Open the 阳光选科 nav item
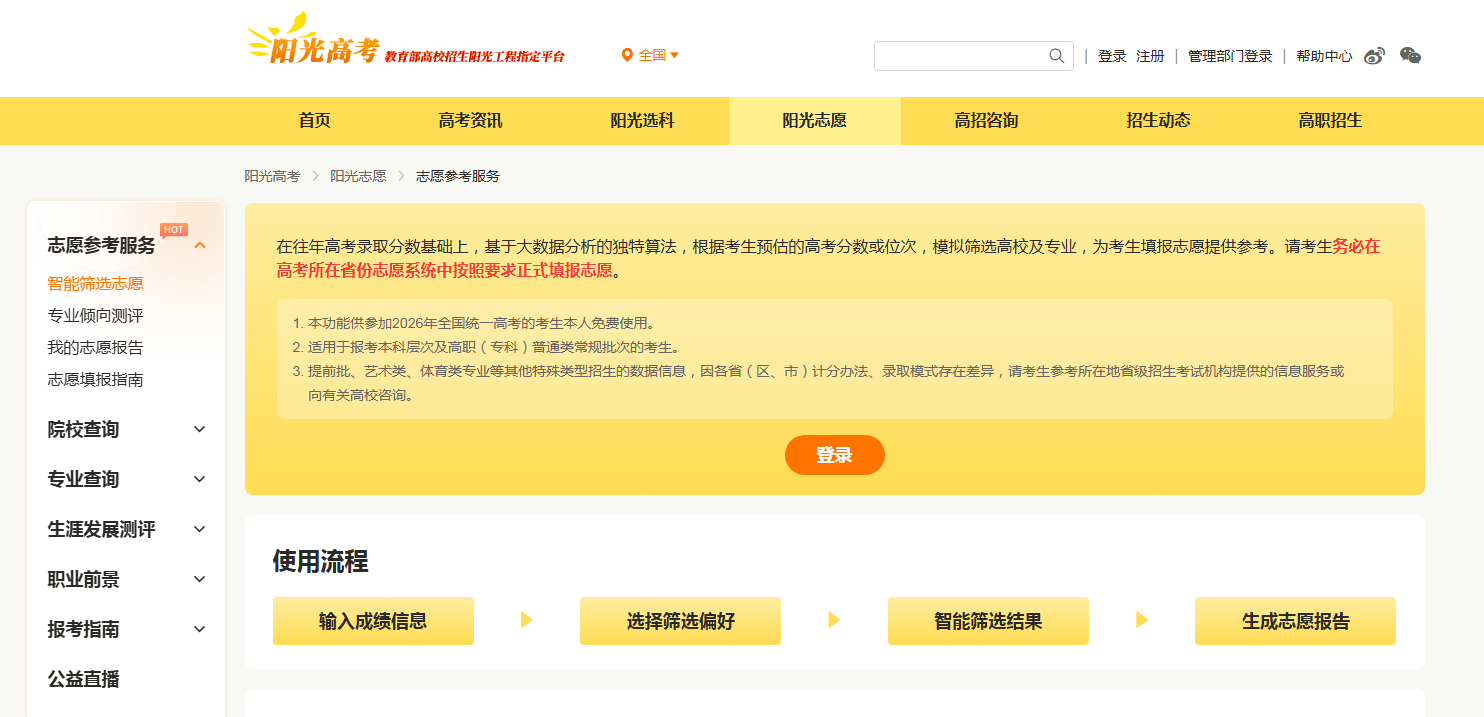This screenshot has height=717, width=1484. tap(642, 121)
